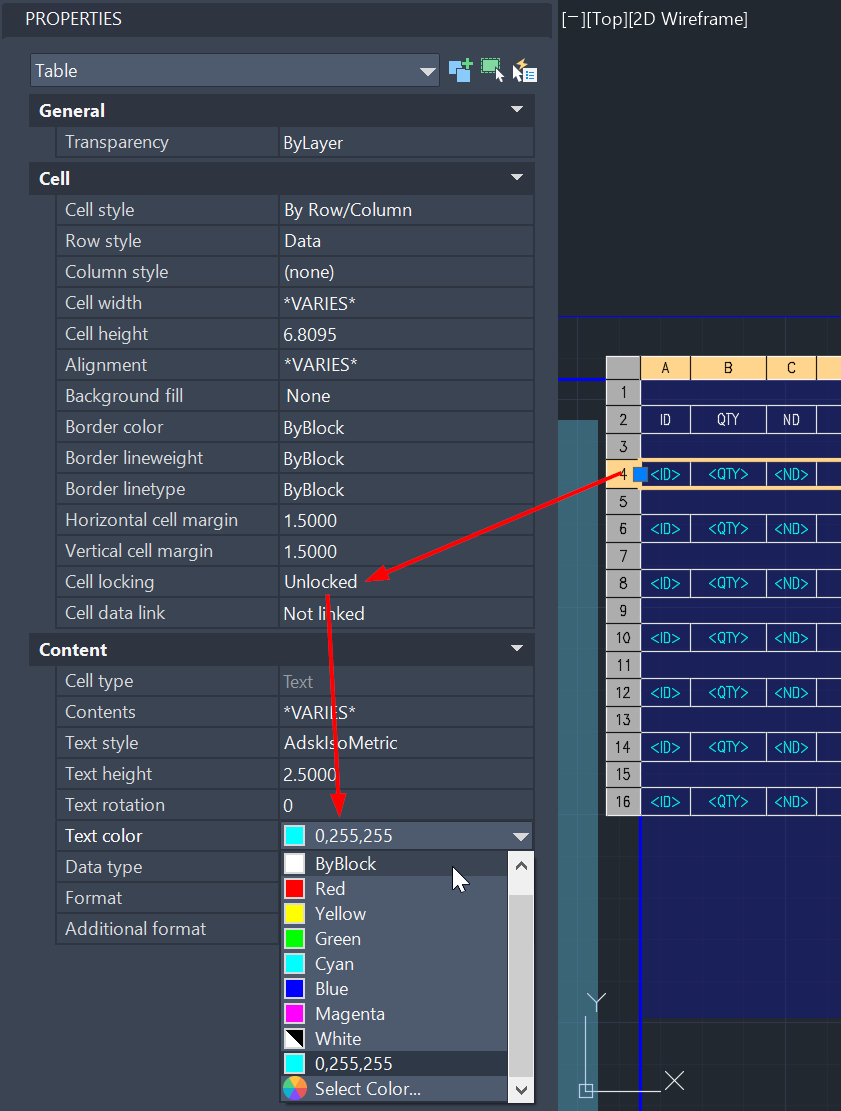Open Quick Select from the Properties palette
841x1111 pixels.
[524, 70]
